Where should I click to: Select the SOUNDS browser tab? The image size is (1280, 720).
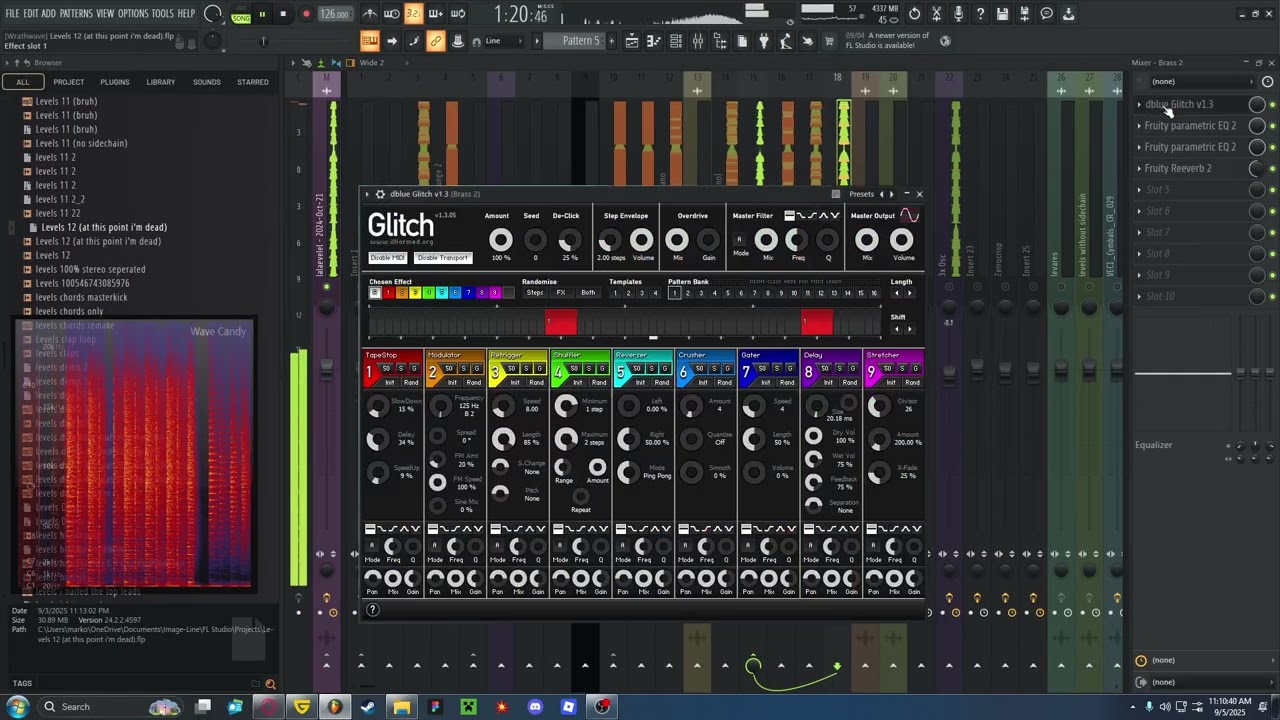pos(206,82)
